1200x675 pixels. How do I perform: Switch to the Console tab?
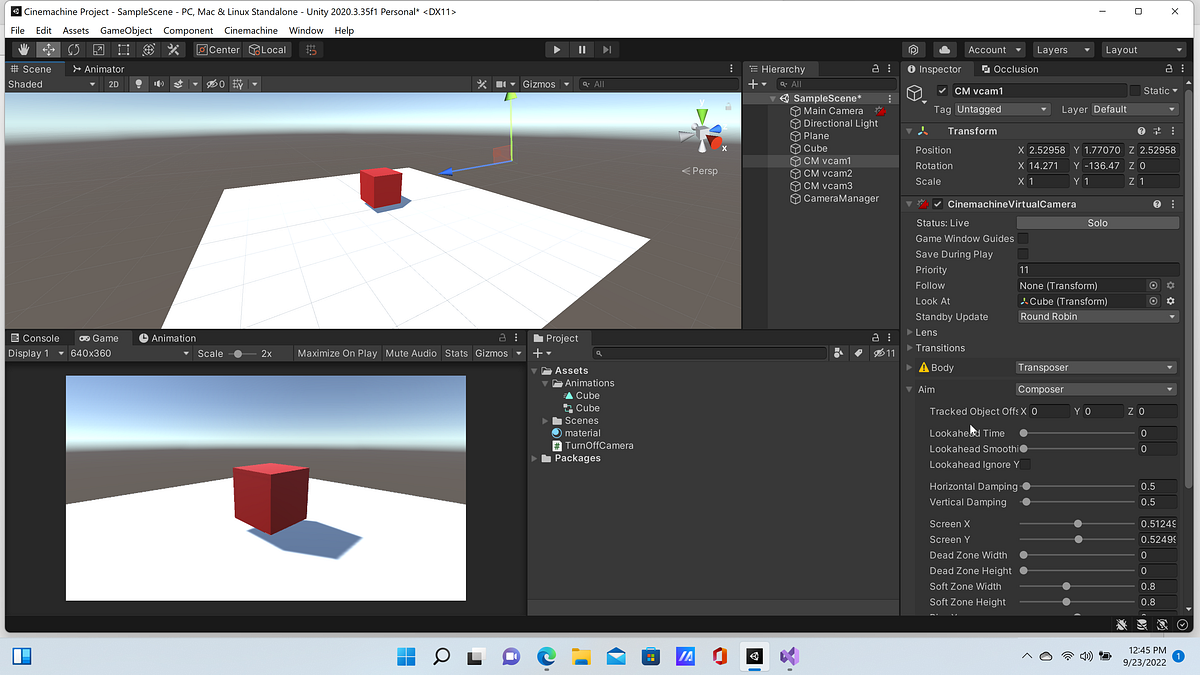(x=34, y=338)
